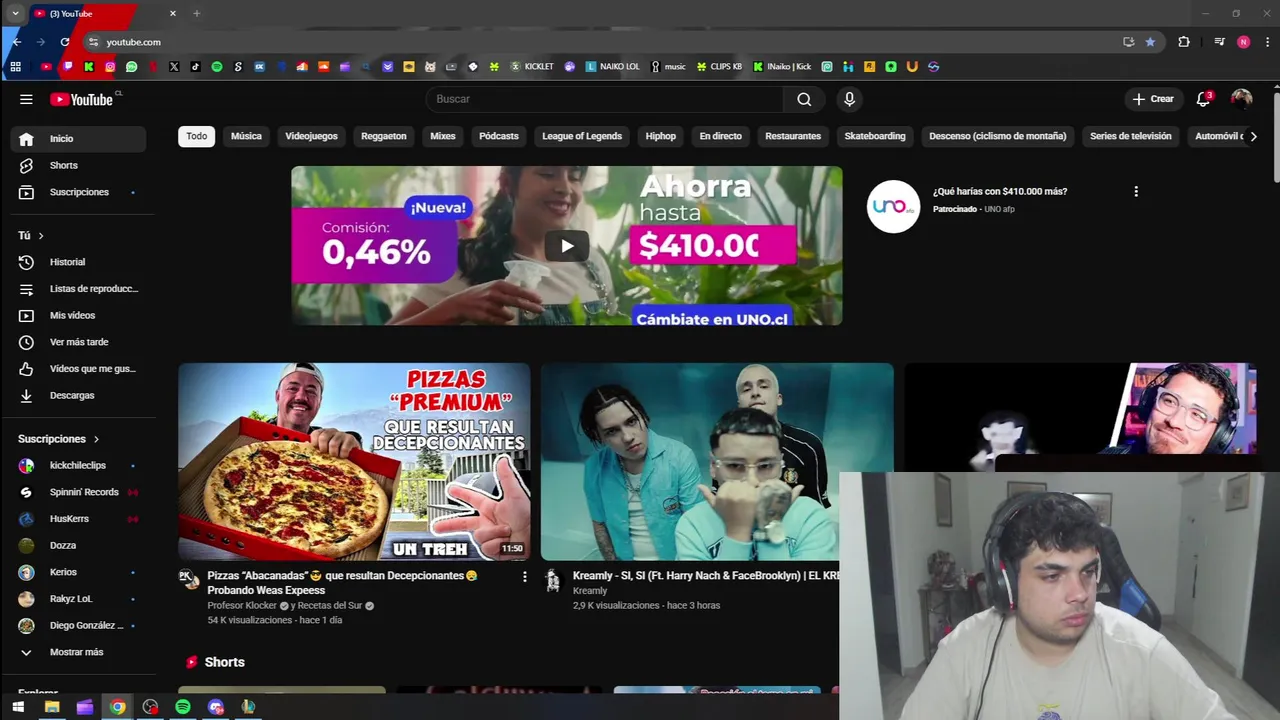Viewport: 1280px width, 720px height.
Task: Open the NAIKO LOL bookmark
Action: 613,67
